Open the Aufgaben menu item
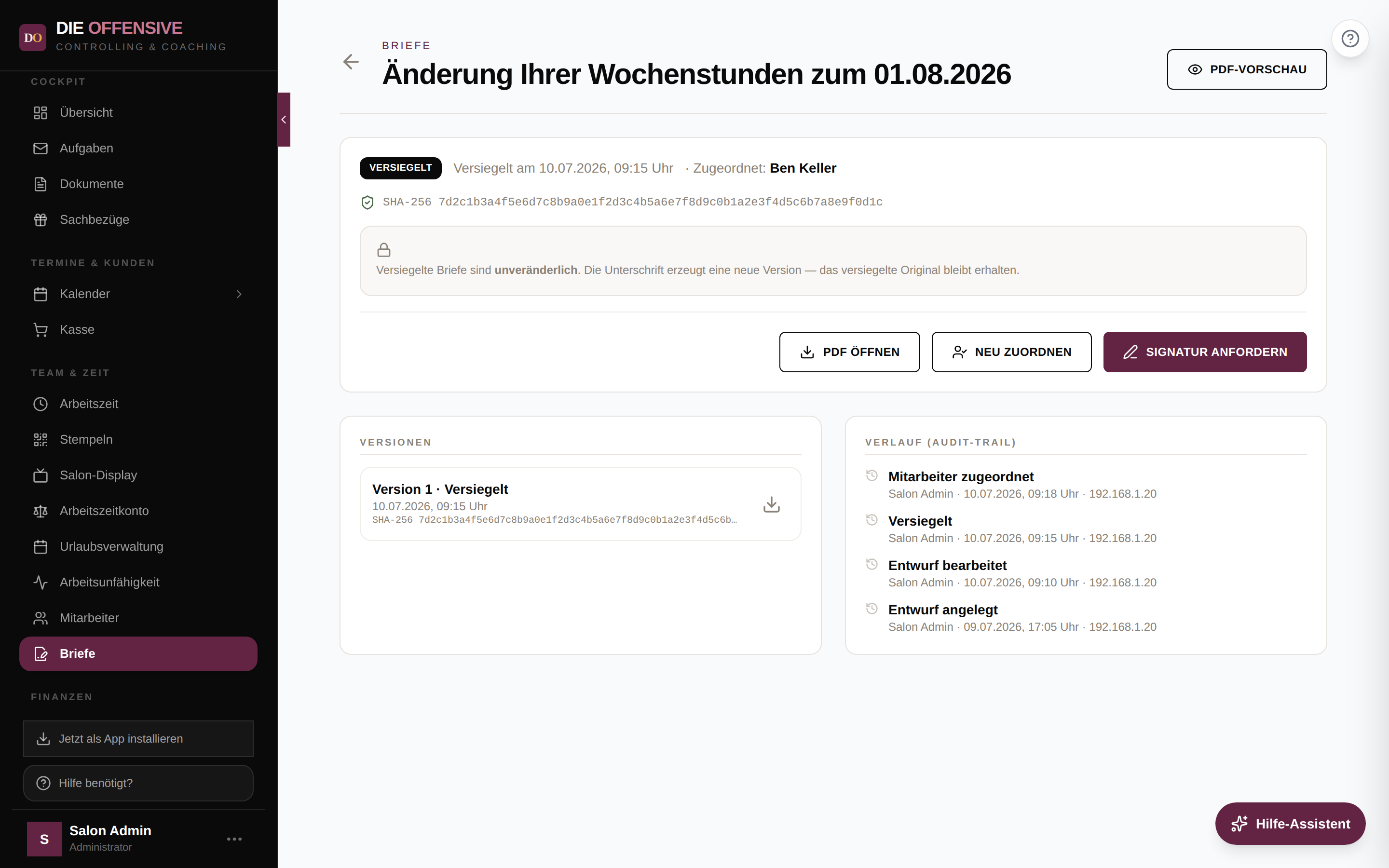Viewport: 1389px width, 868px height. (138, 148)
